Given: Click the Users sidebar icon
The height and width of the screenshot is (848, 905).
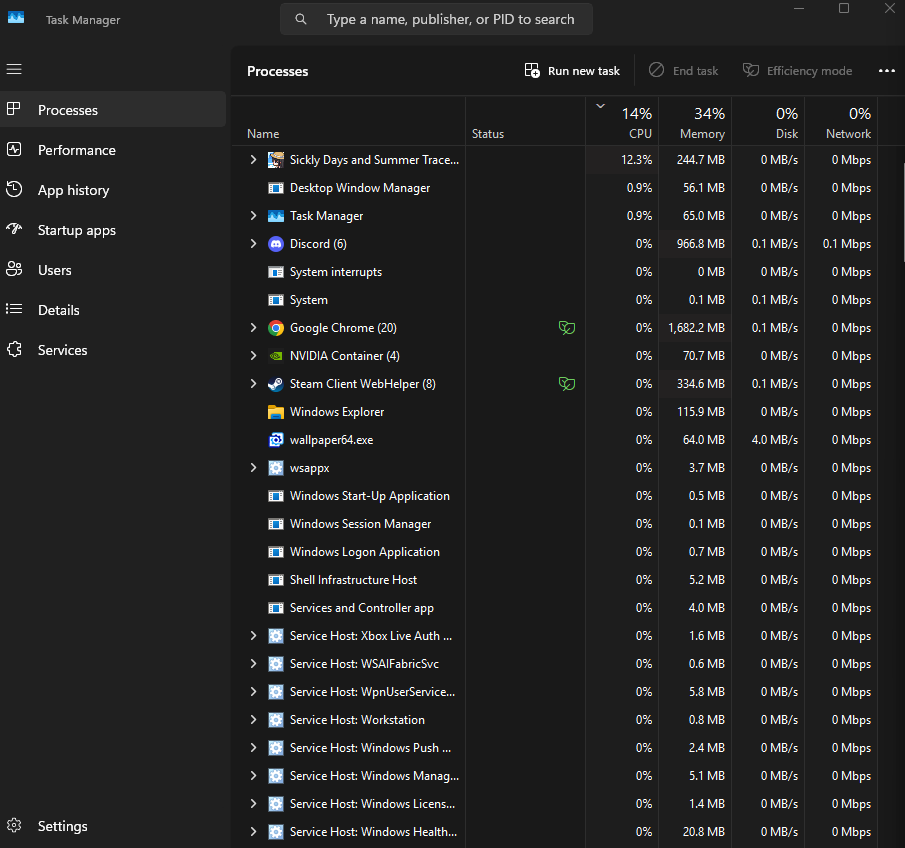Looking at the screenshot, I should (x=14, y=269).
